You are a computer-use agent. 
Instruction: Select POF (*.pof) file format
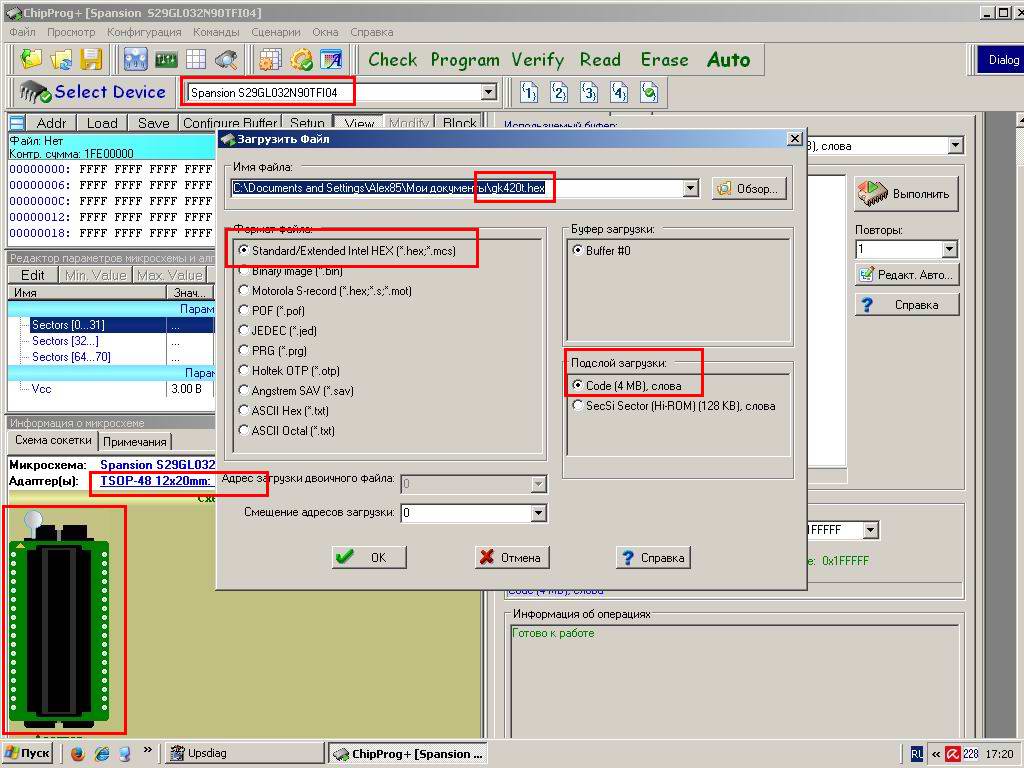coord(272,311)
